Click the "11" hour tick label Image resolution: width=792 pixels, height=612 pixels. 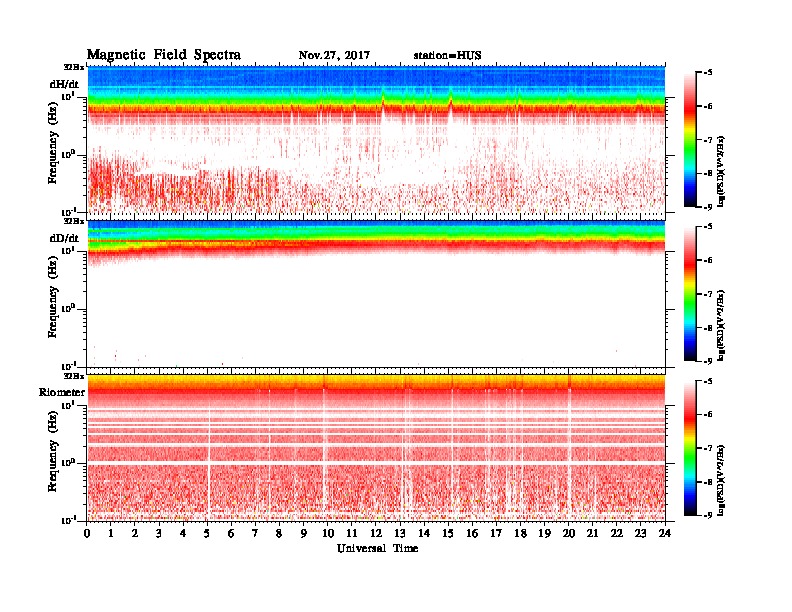point(352,533)
